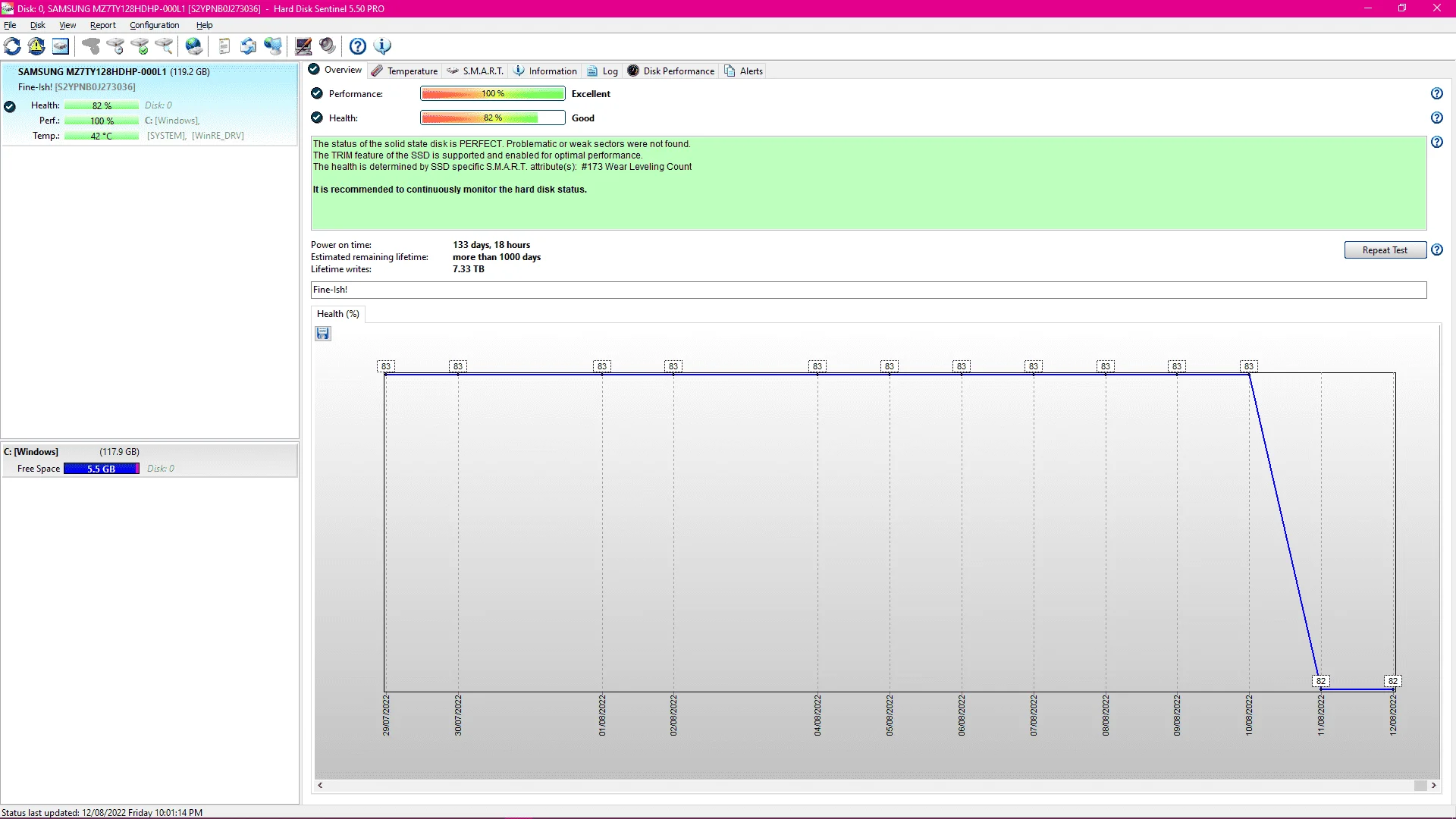
Task: Open help next to Repeat Test button
Action: (x=1437, y=250)
